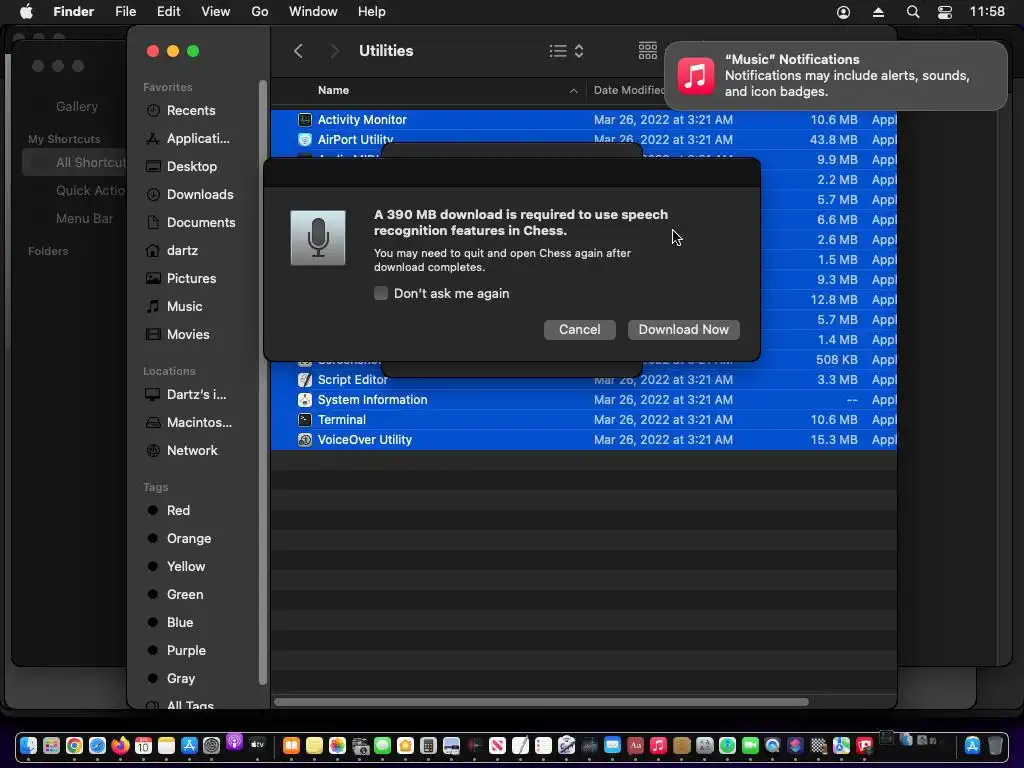Screen dimensions: 1024x768
Task: Open the Apple menu
Action: pyautogui.click(x=26, y=12)
